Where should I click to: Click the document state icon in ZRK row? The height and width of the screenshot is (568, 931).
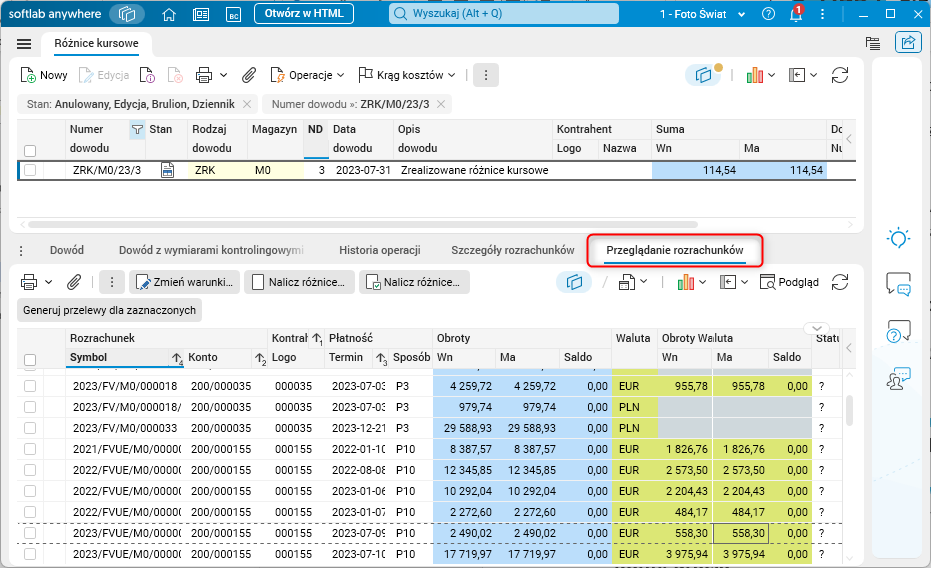(x=167, y=170)
